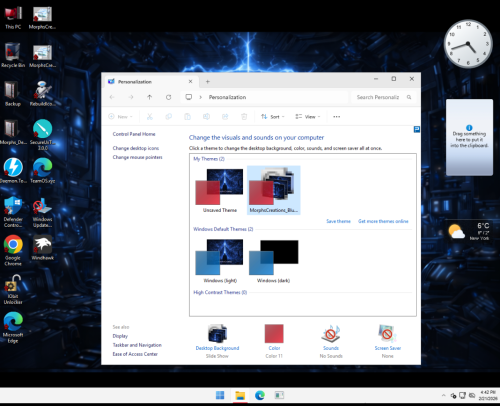Click the taskbar clock and date

click(x=488, y=395)
